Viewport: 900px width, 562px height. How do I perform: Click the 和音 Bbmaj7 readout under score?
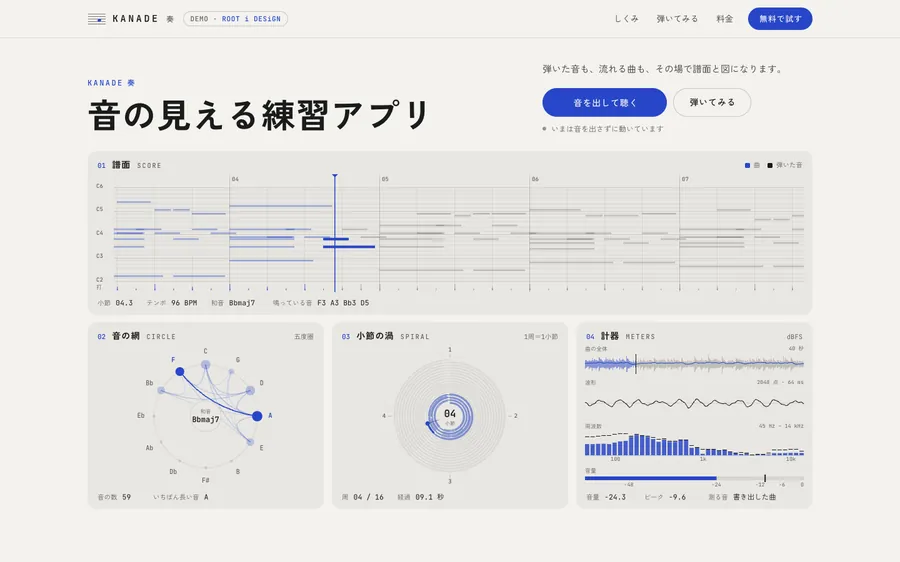pos(232,303)
